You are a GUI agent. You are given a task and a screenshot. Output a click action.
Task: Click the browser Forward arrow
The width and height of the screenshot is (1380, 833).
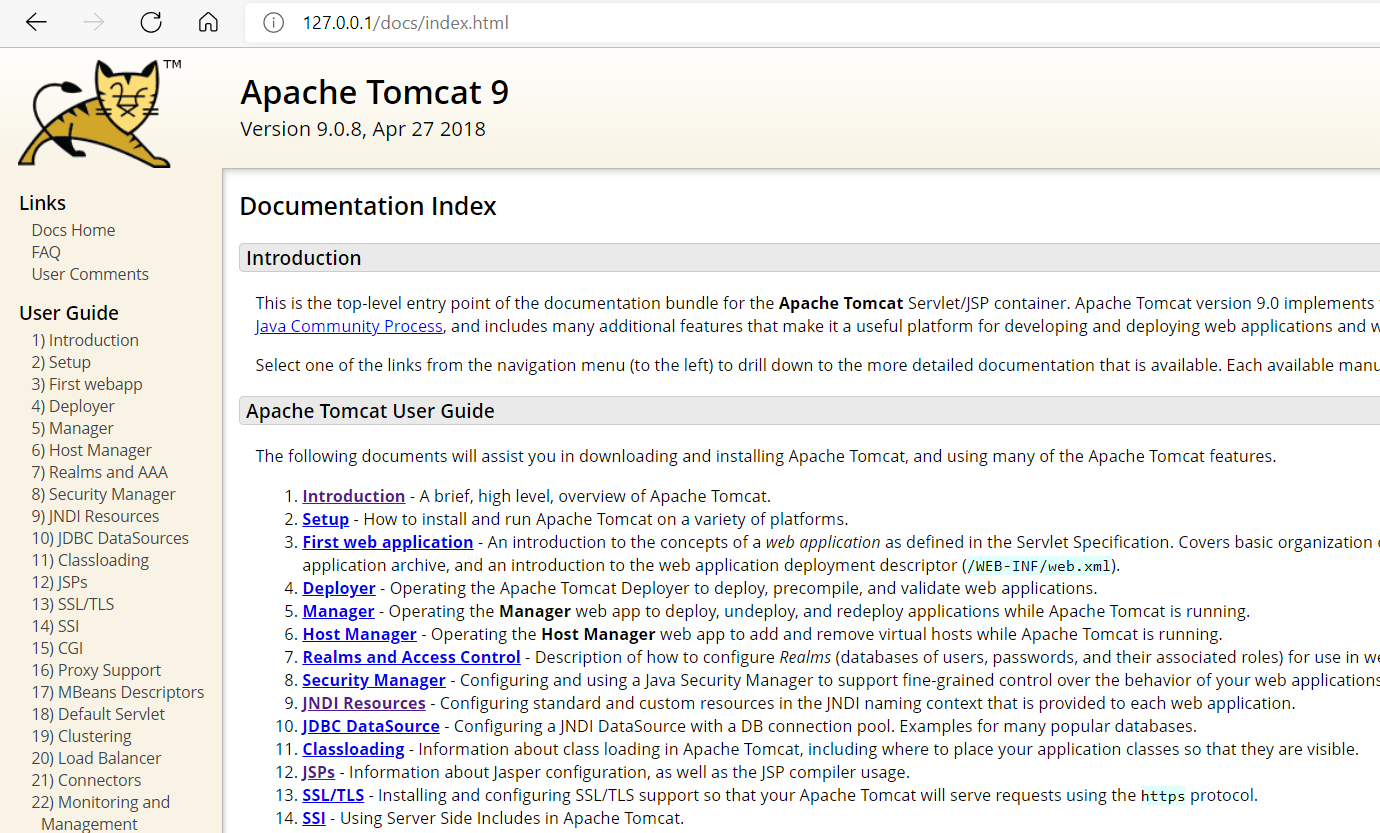point(94,22)
